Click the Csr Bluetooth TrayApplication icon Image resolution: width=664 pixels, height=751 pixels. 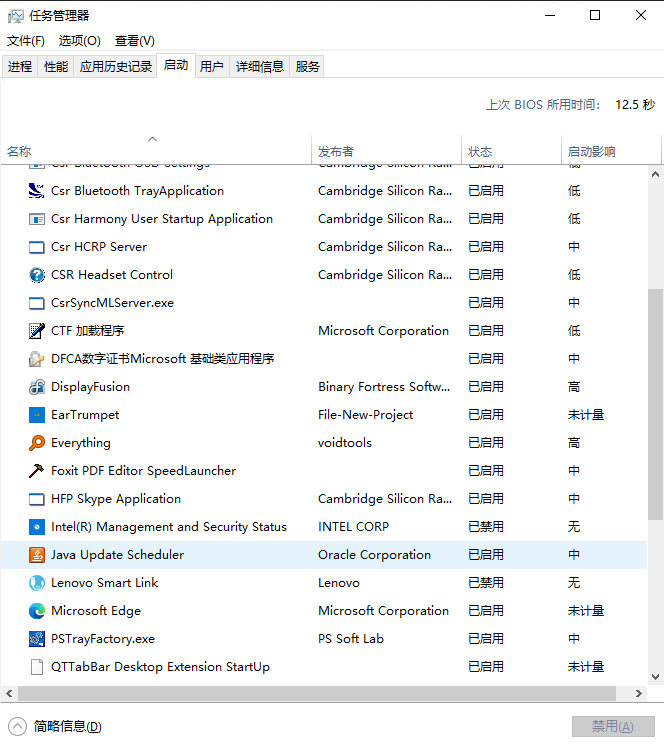36,191
